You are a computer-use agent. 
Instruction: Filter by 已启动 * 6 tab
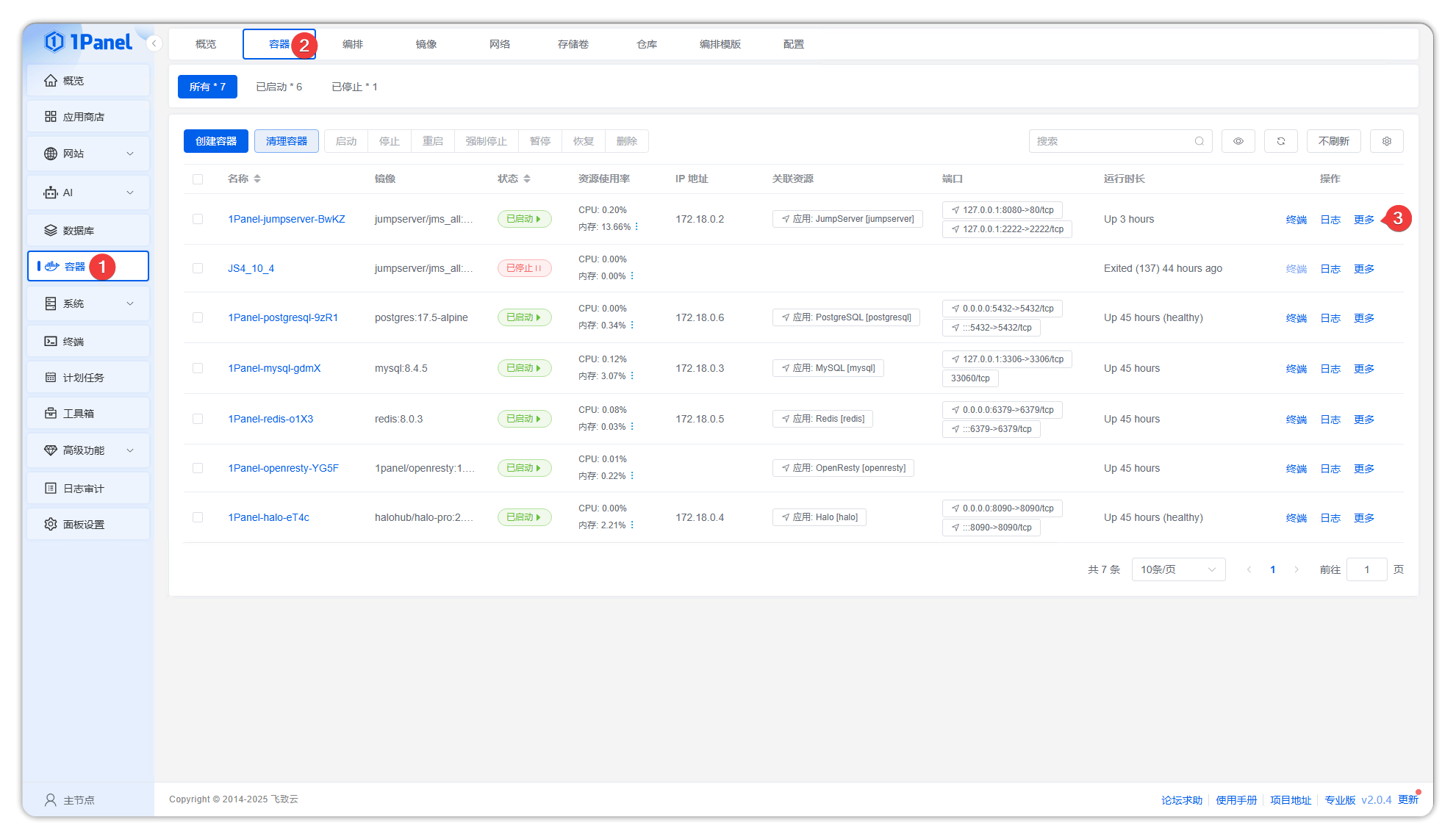click(279, 87)
